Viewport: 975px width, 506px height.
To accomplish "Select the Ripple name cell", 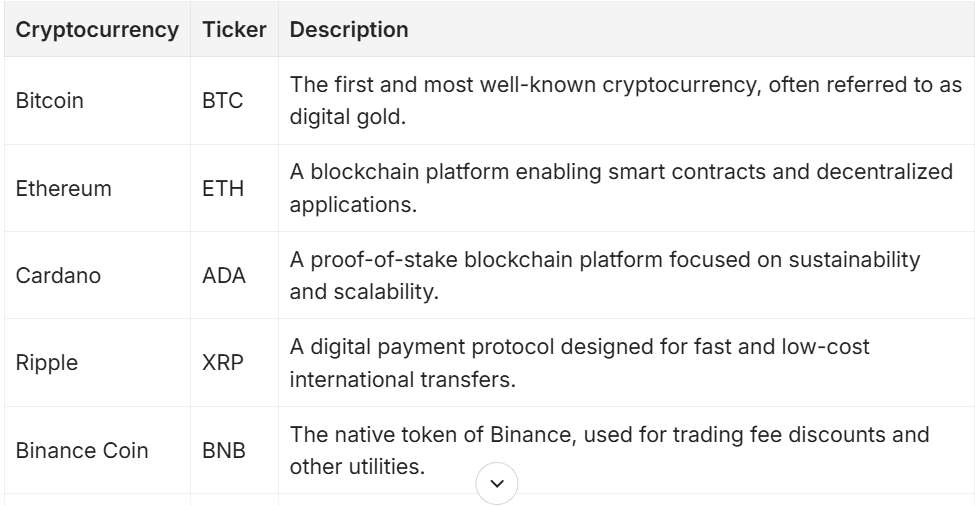I will pyautogui.click(x=46, y=363).
